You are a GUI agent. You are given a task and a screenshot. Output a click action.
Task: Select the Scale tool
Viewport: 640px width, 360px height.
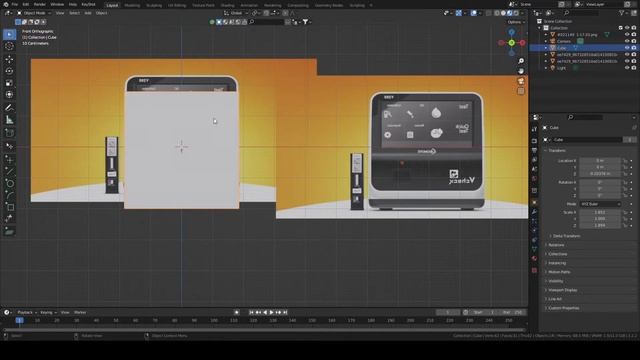pos(9,83)
